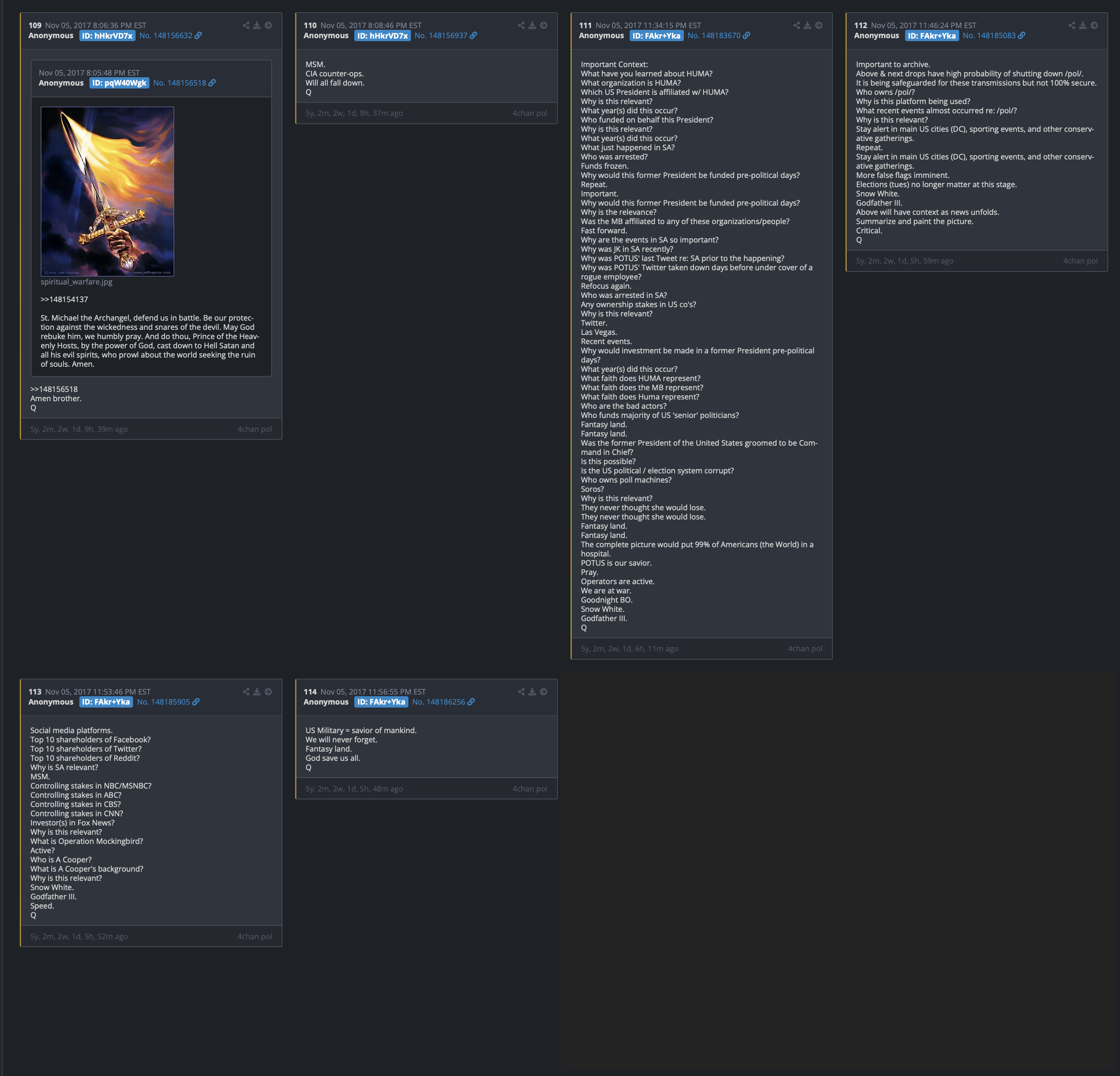The image size is (1120, 1076).
Task: Follow the >>148154137 reply reference
Action: point(64,299)
